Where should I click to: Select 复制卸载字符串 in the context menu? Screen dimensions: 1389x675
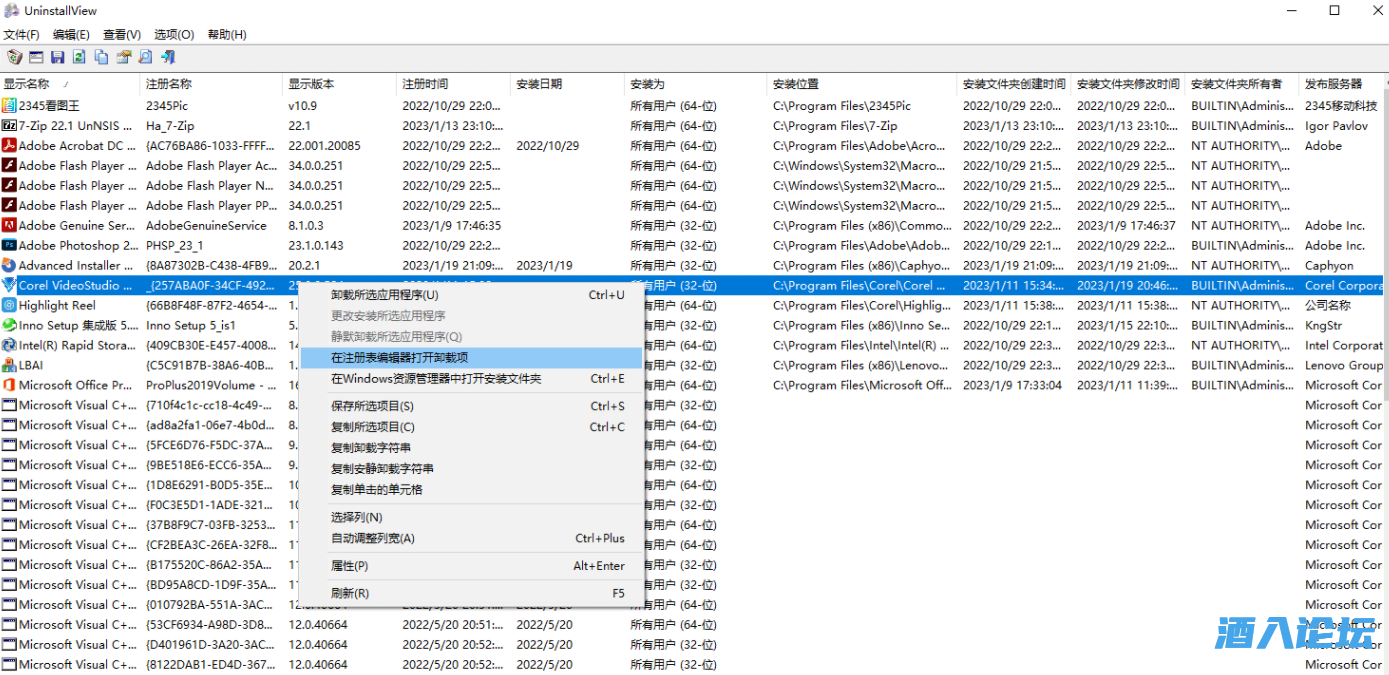coord(371,448)
